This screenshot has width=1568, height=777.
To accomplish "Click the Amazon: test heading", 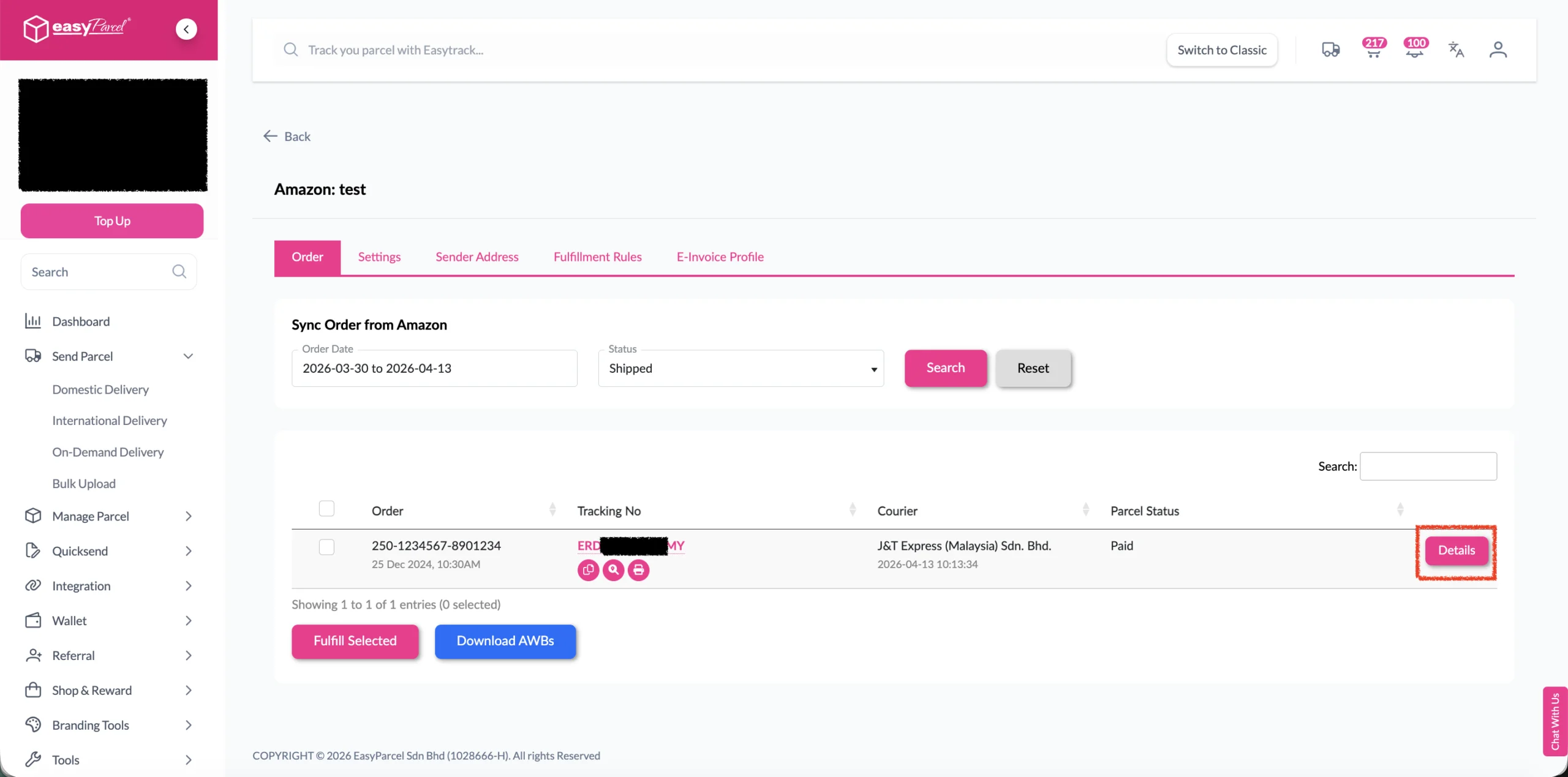I will [x=320, y=189].
